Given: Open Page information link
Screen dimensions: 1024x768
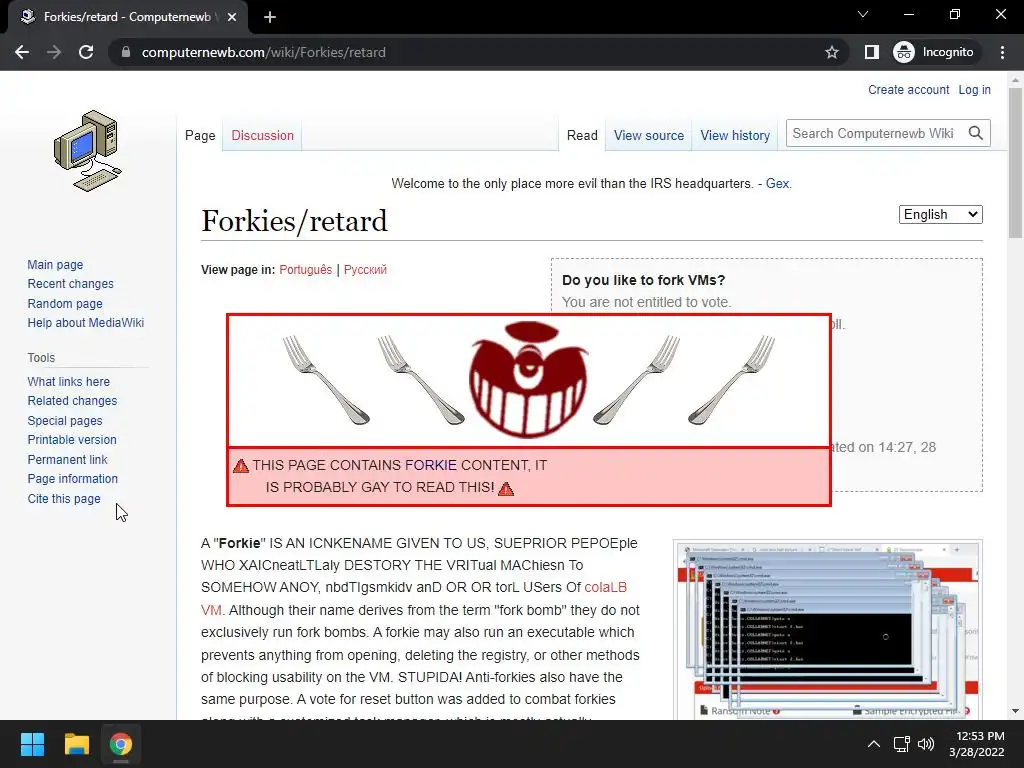Looking at the screenshot, I should pos(72,479).
